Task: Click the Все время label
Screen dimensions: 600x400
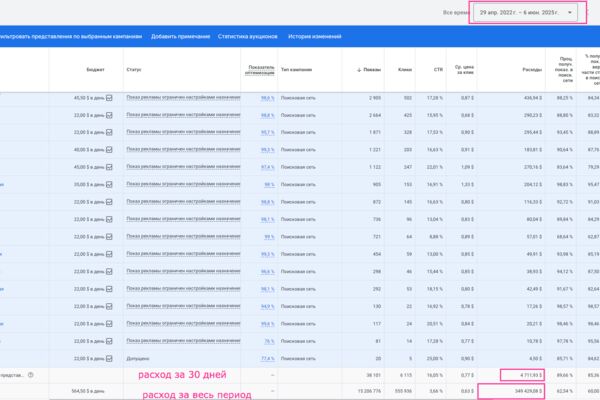Action: click(x=456, y=13)
